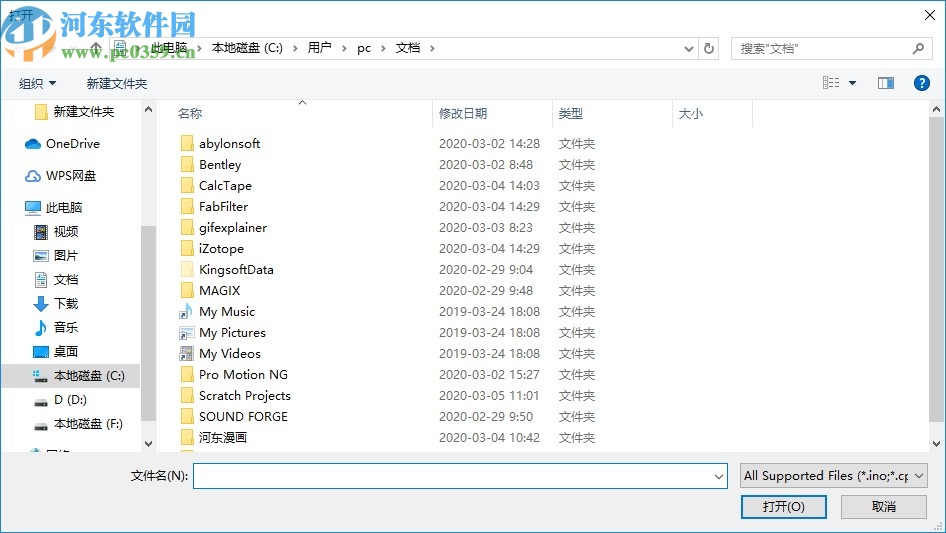
Task: Click the MAGIX folder icon
Action: (187, 290)
